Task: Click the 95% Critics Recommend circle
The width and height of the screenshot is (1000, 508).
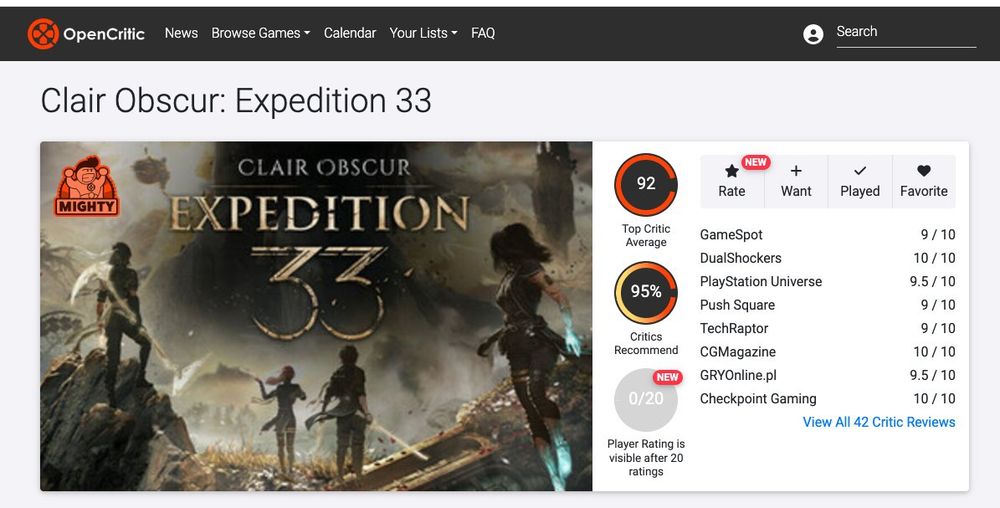Action: (646, 292)
